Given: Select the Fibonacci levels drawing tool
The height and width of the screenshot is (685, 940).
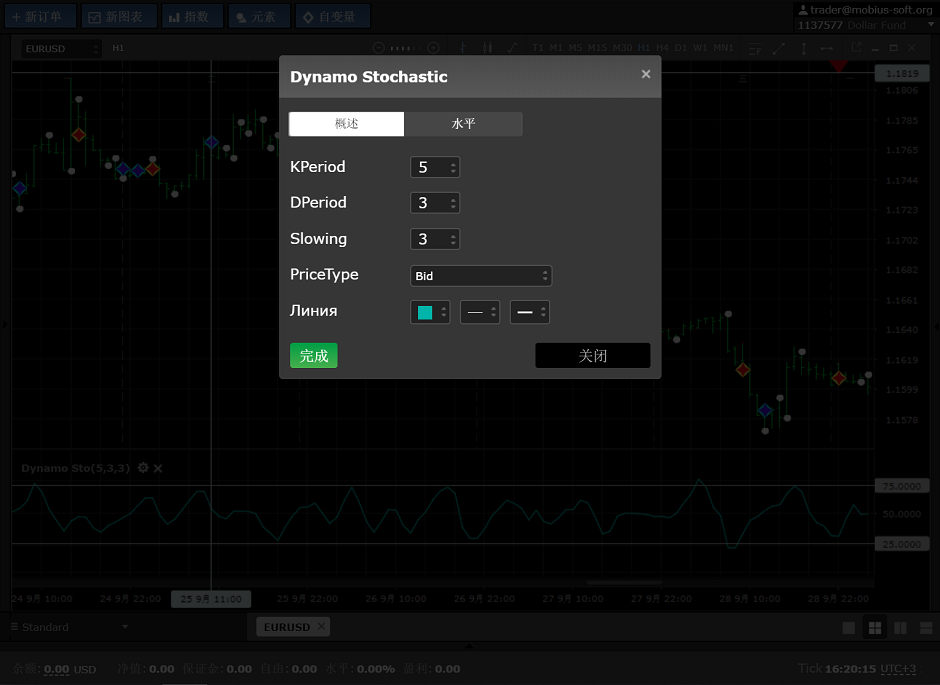Looking at the screenshot, I should (x=755, y=49).
